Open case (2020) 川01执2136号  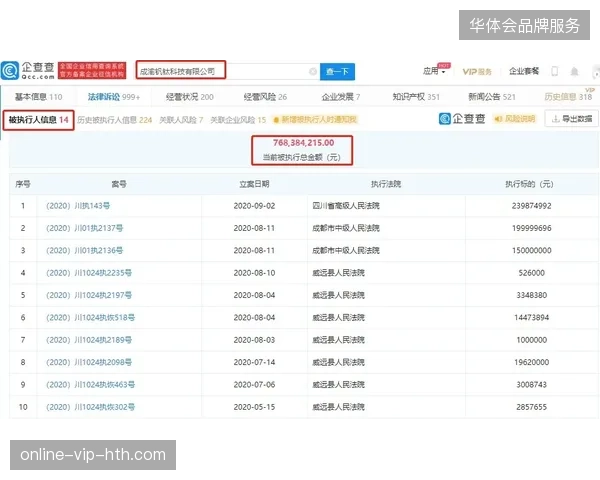click(85, 250)
